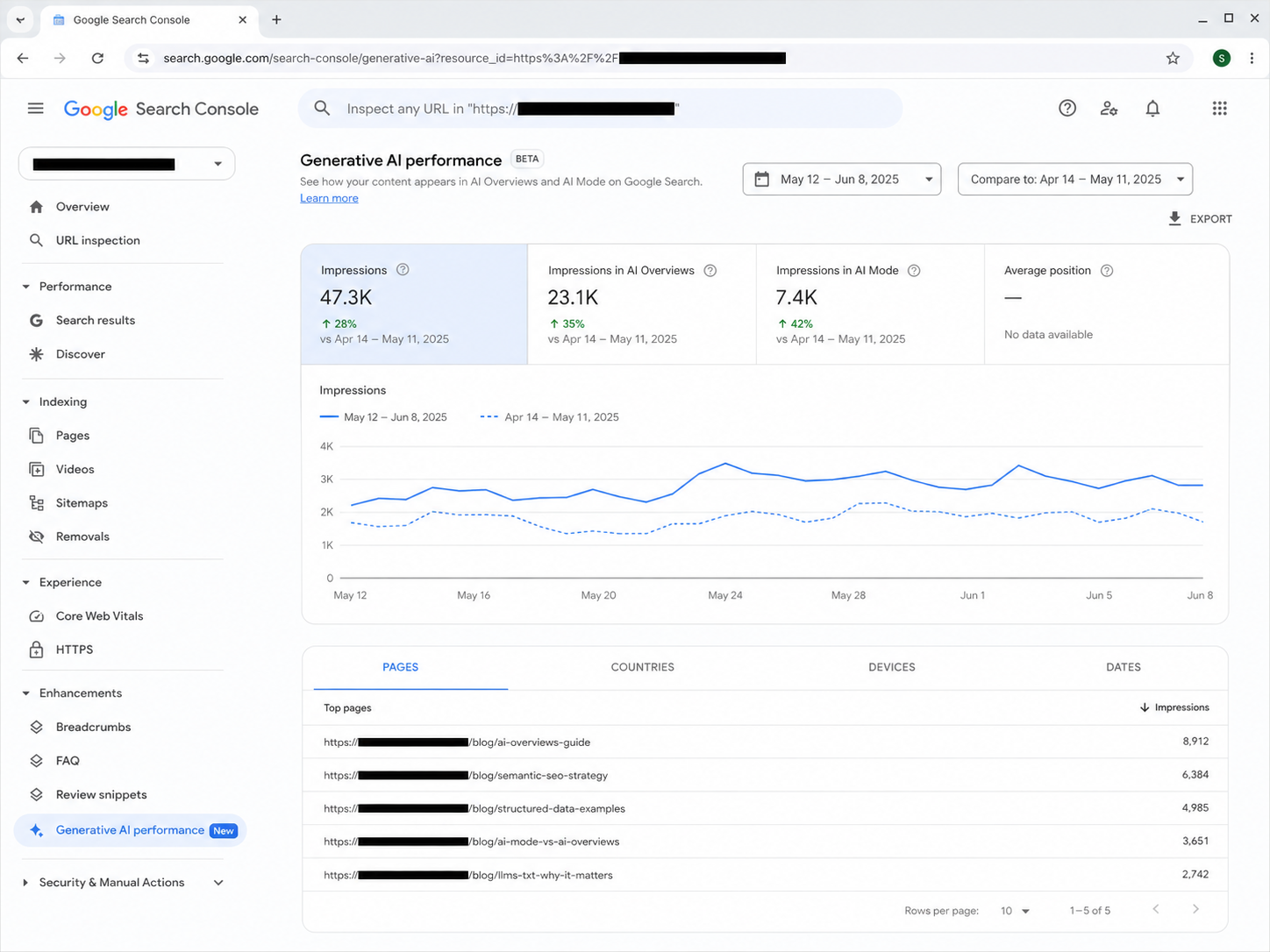View site information icon in address bar
The image size is (1270, 952).
point(143,58)
